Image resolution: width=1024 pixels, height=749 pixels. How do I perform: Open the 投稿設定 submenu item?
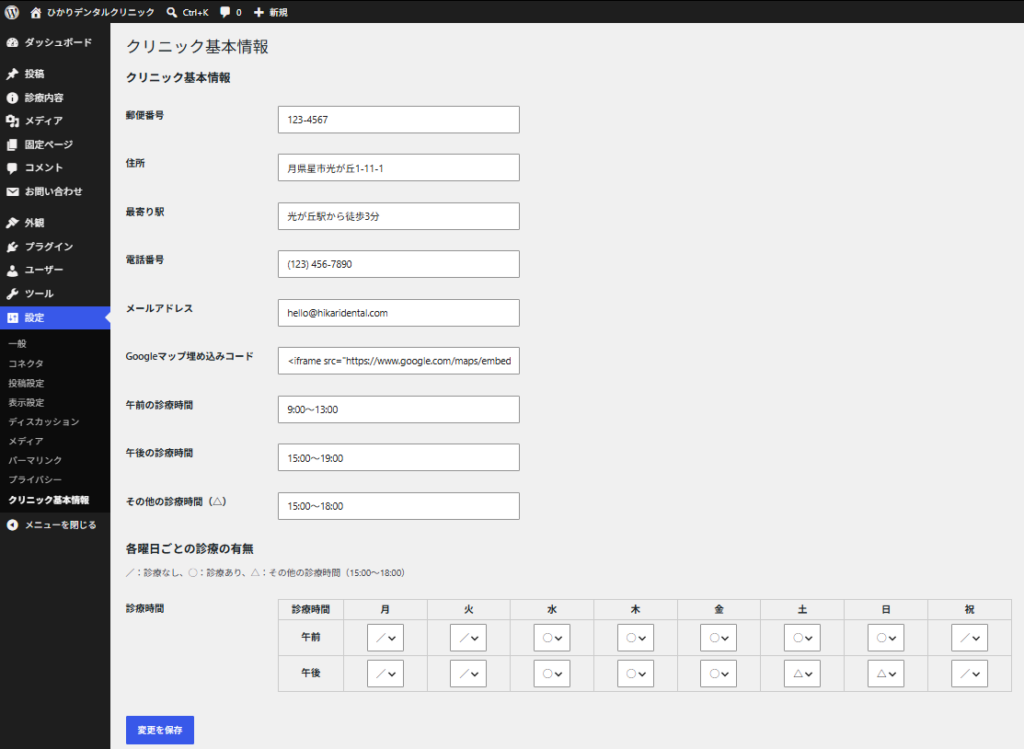click(26, 383)
